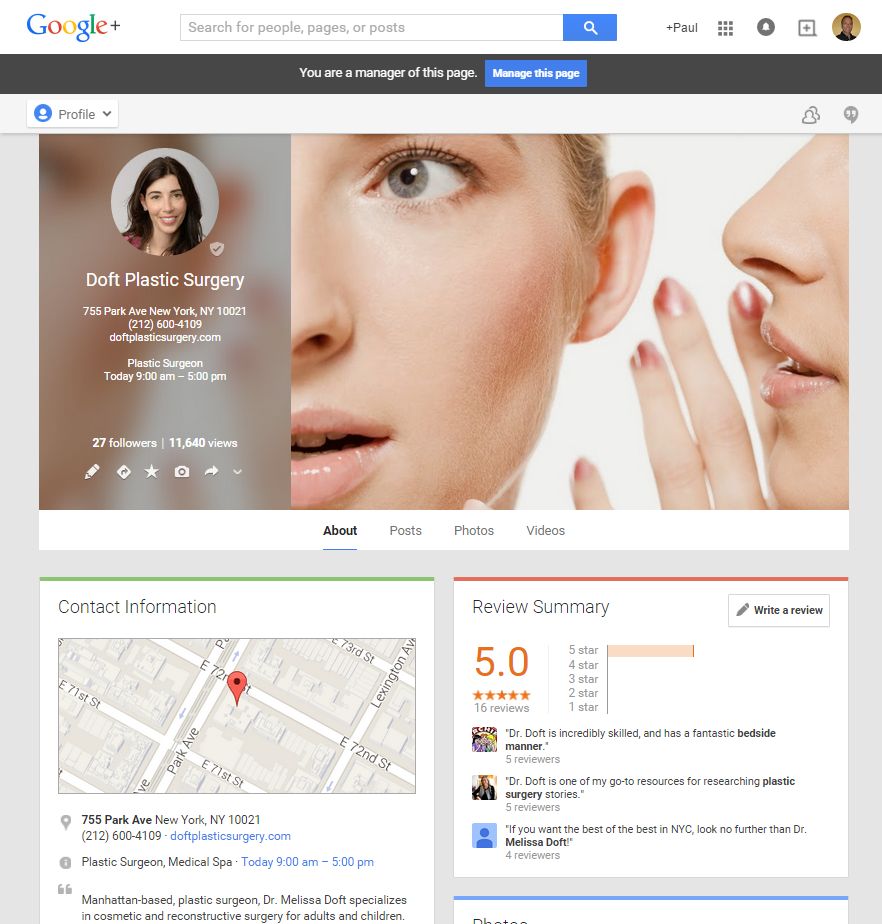Click the cover photo of woman

pos(569,322)
